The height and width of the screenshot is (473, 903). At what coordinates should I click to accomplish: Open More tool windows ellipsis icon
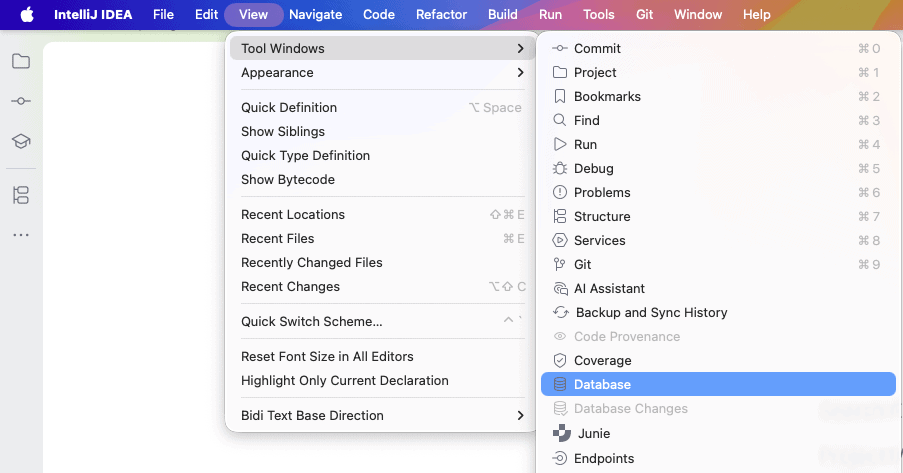coord(21,235)
